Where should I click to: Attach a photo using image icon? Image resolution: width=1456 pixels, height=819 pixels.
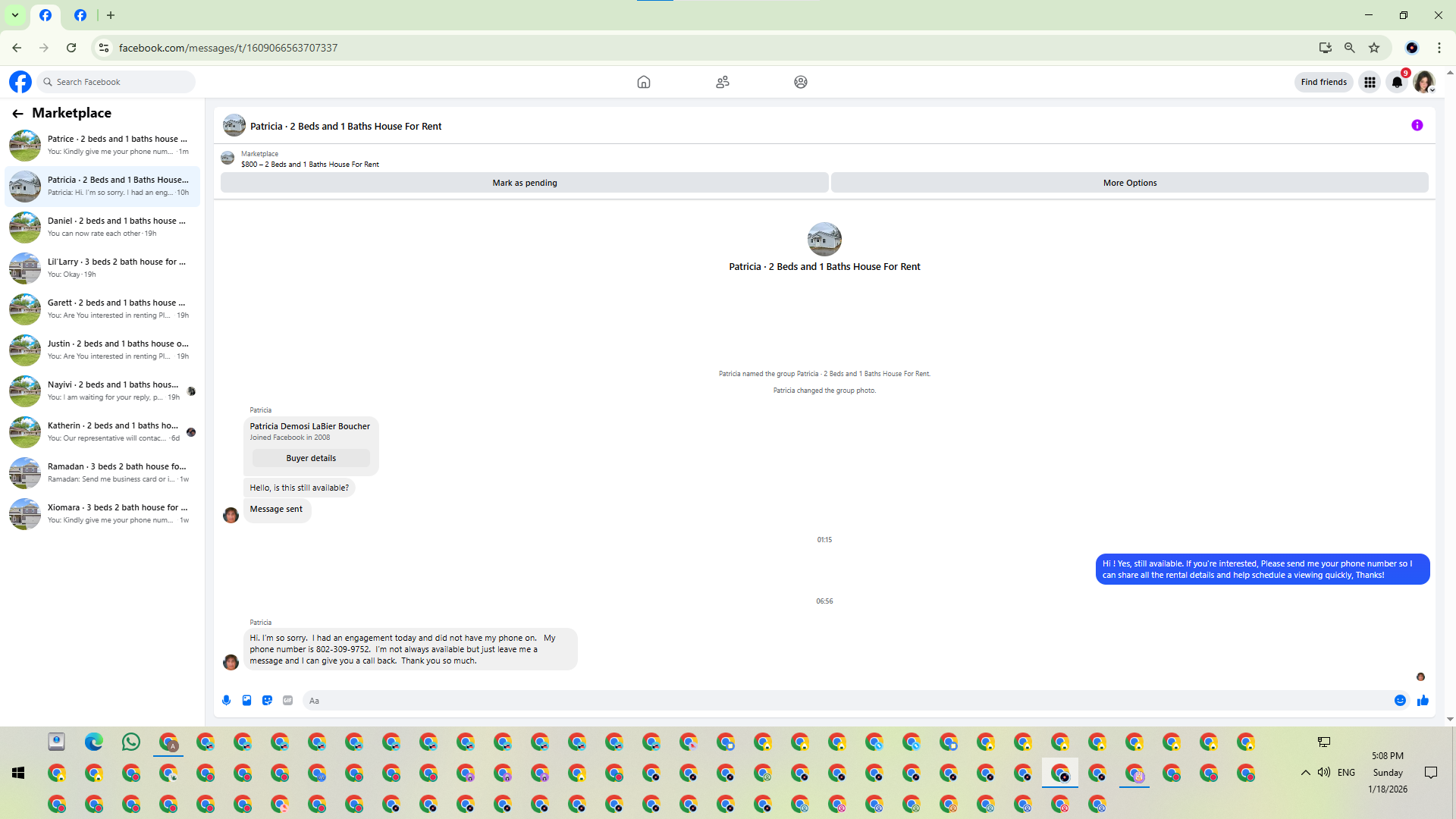click(246, 701)
